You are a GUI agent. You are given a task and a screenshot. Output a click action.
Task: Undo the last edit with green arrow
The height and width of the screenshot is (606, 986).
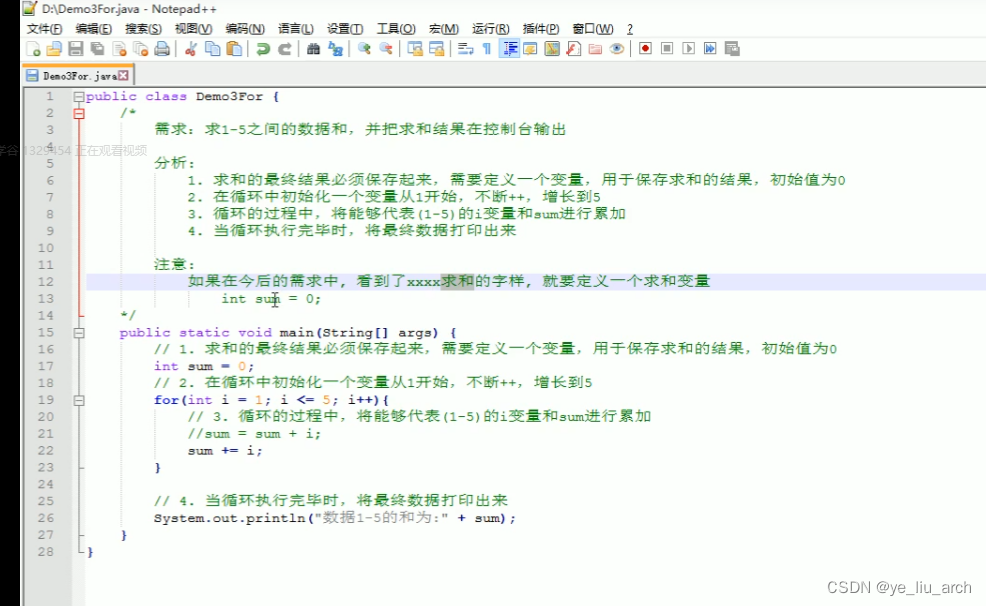tap(263, 49)
